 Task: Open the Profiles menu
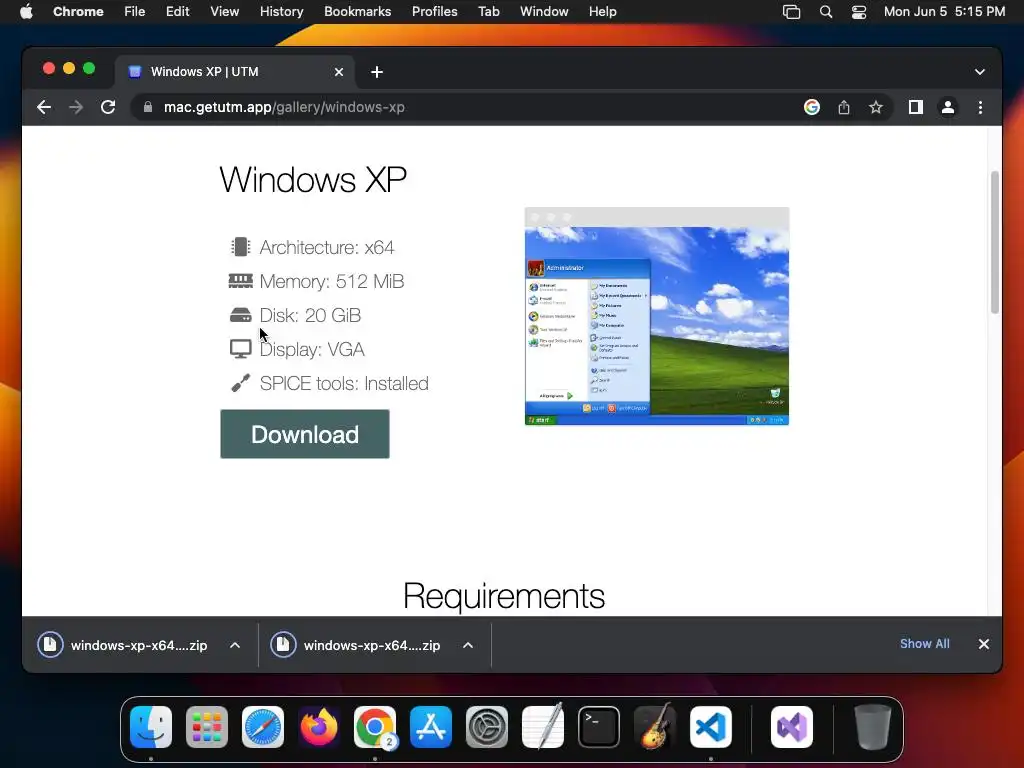click(x=434, y=12)
